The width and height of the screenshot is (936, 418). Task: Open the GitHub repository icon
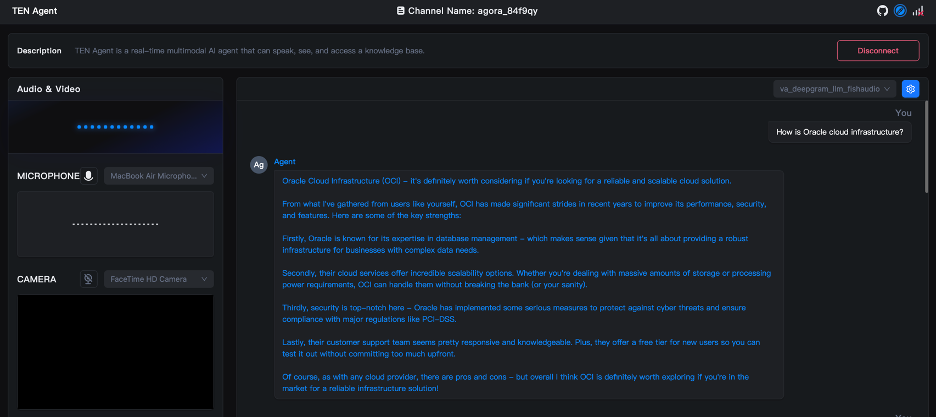coord(883,10)
